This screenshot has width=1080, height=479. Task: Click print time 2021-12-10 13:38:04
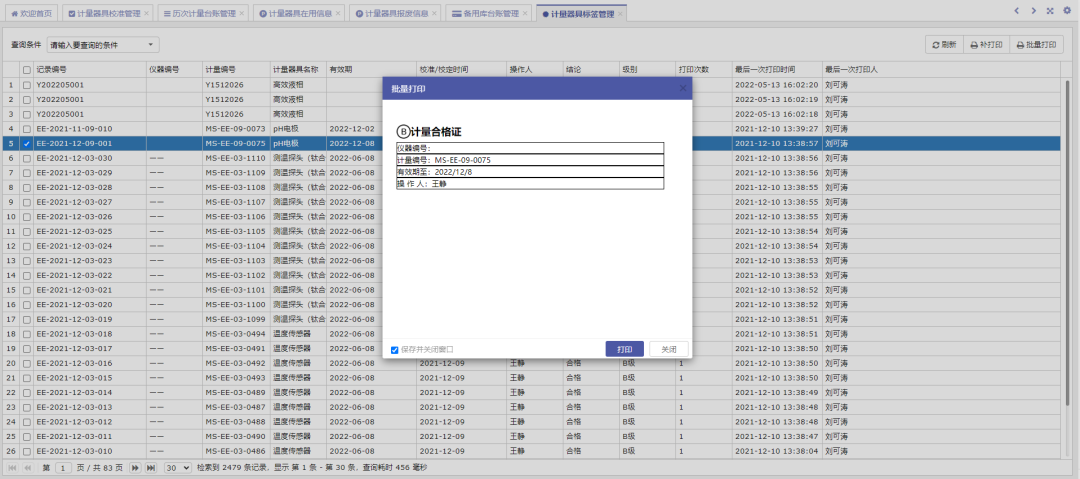776,451
